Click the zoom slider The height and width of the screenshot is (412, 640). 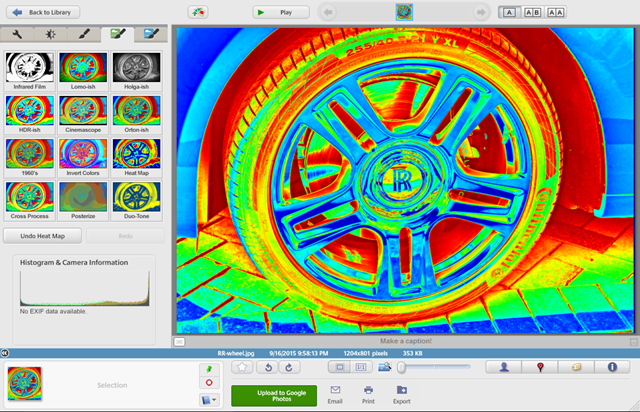(x=432, y=367)
